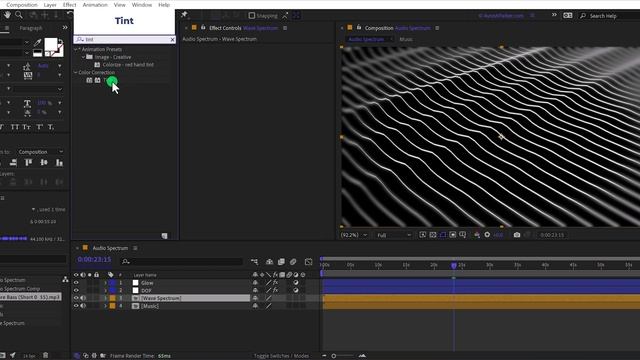Viewport: 640px width, 360px height.
Task: Click the current time indicator playhead
Action: coord(454,266)
